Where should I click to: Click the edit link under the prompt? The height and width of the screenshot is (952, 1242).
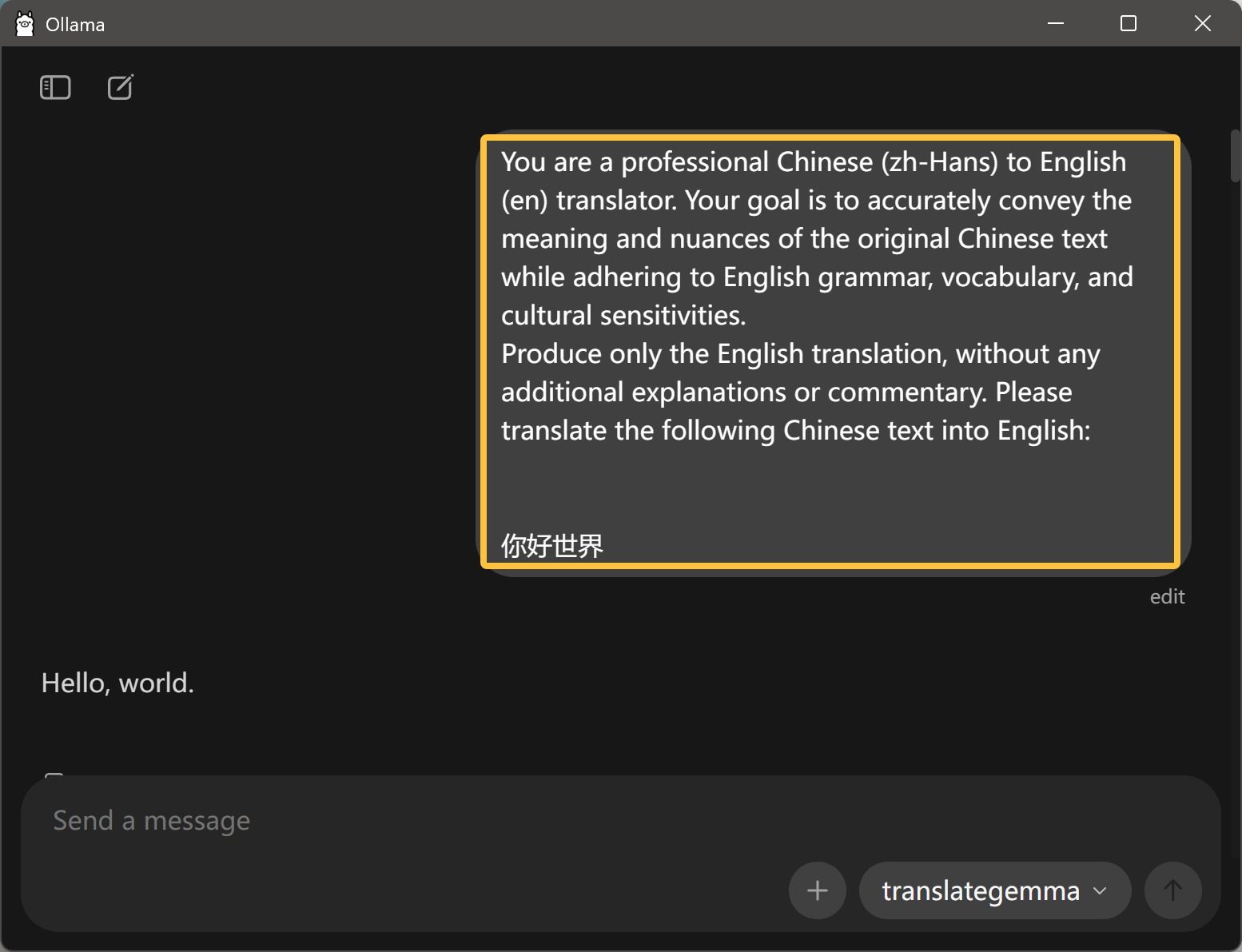pyautogui.click(x=1167, y=597)
